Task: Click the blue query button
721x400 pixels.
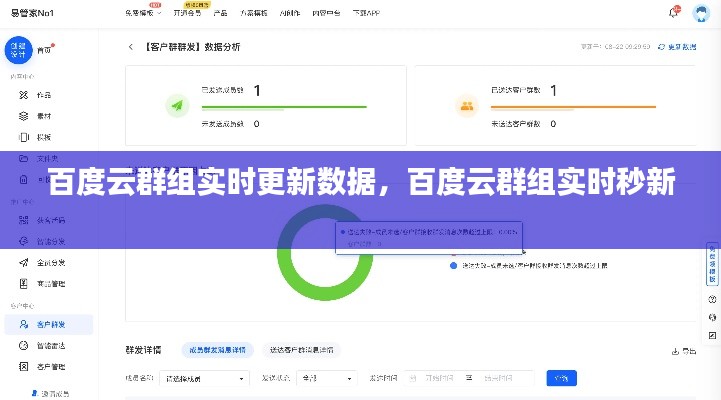Action: (561, 379)
